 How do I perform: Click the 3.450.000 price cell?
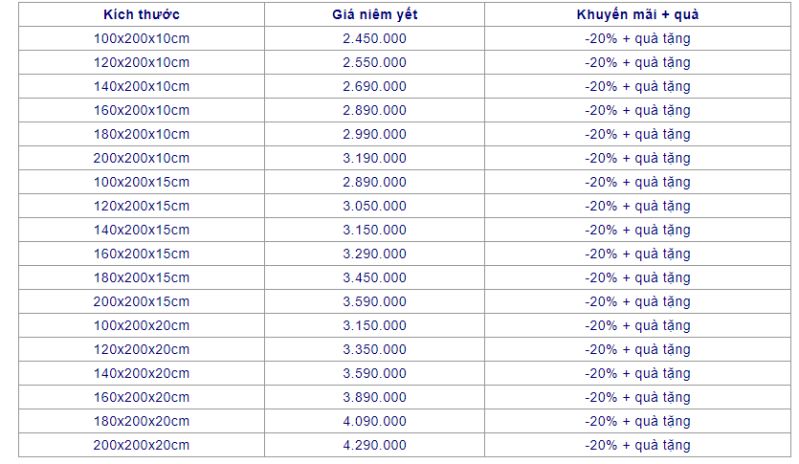[x=374, y=278]
